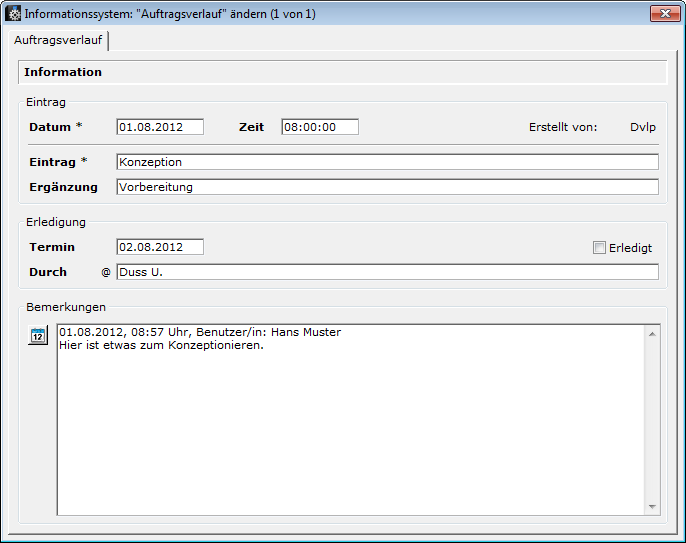Screen dimensions: 686x543
Task: Enable the Erledigt checkbox
Action: pos(600,248)
